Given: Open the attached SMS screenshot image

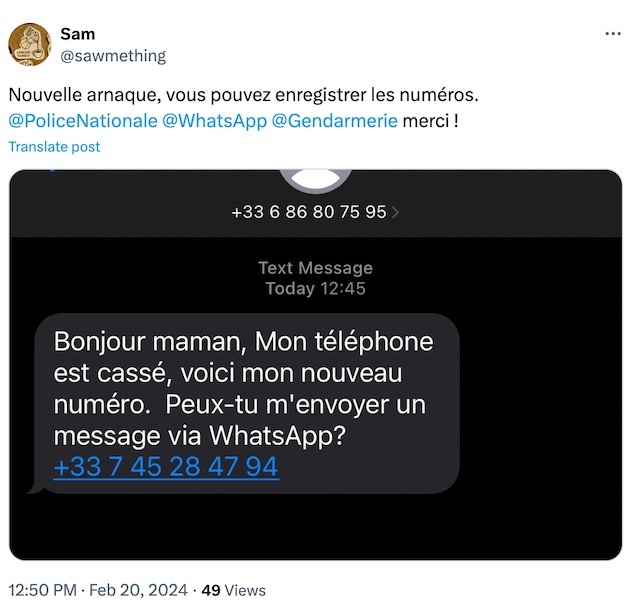Looking at the screenshot, I should point(316,365).
